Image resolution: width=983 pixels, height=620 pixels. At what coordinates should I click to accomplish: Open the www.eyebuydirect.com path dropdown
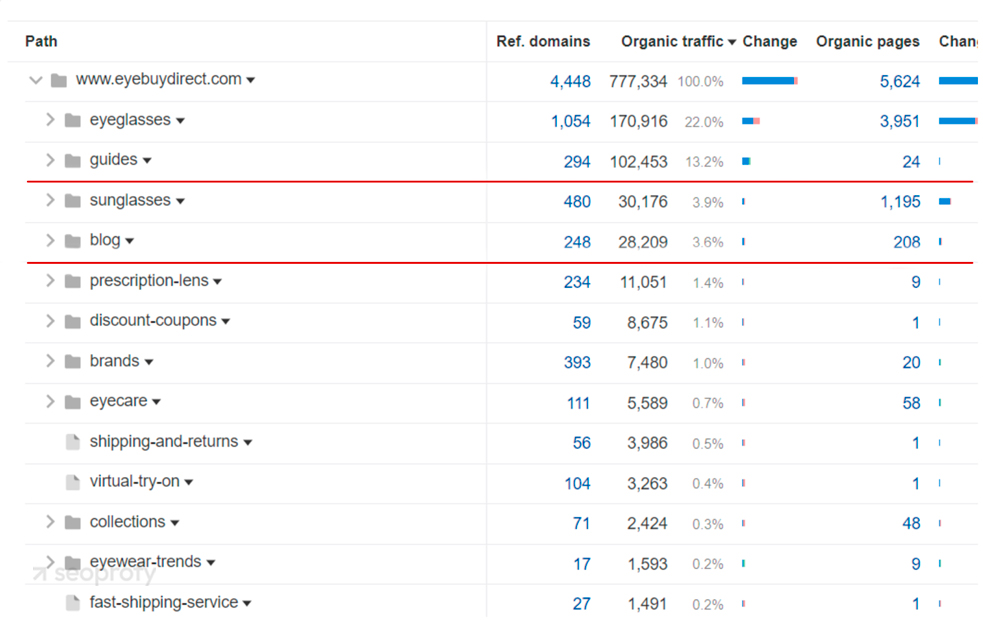[x=251, y=80]
